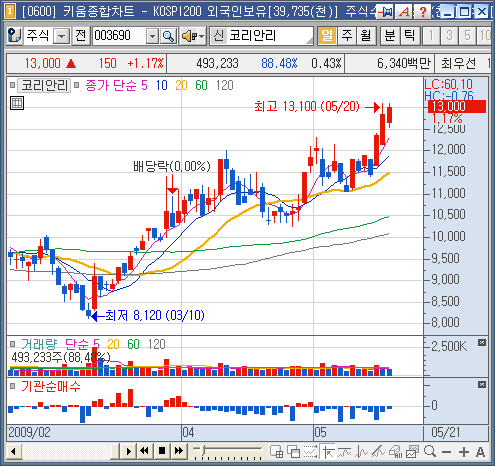Click the overlapping windows icon
The width and height of the screenshot is (495, 466).
[x=294, y=452]
